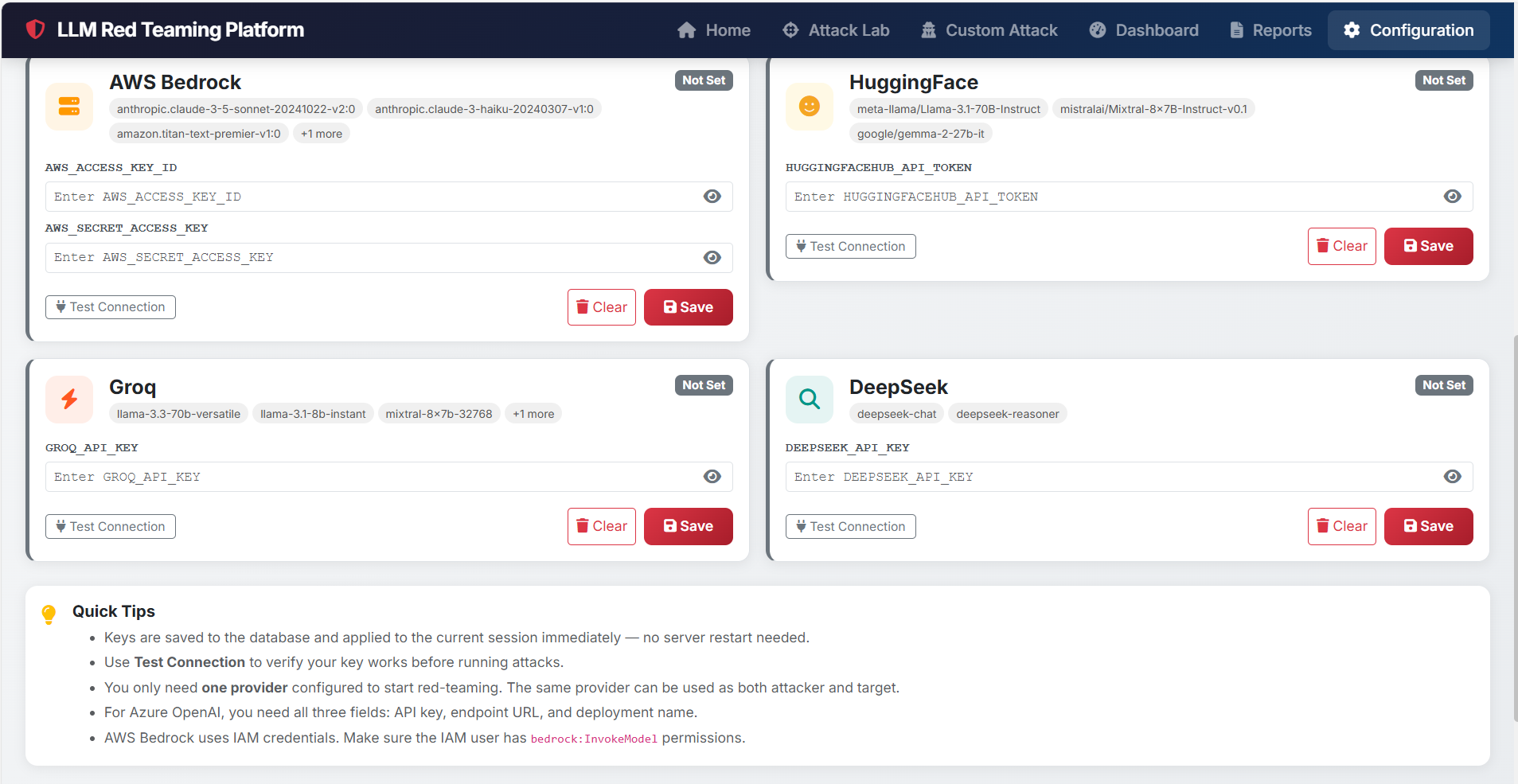Test the DeepSeek connection

click(851, 527)
